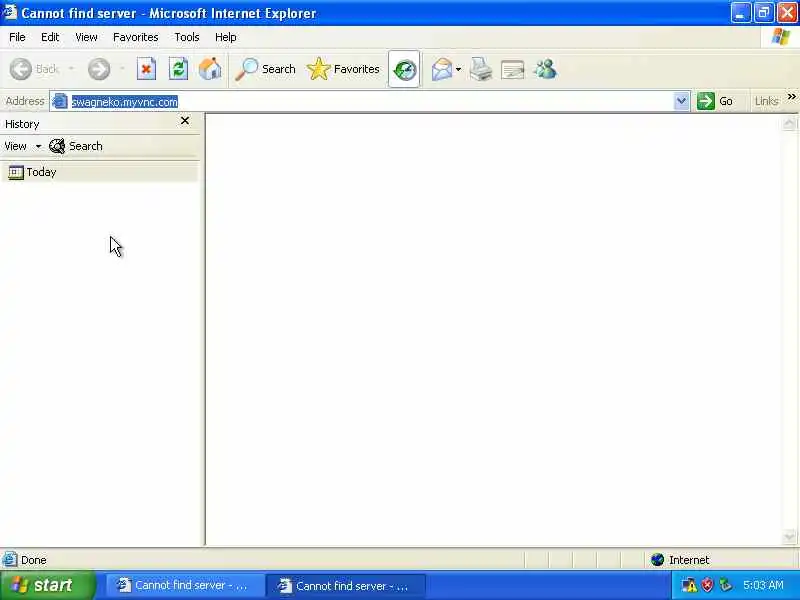Go to the Home page icon
Image resolution: width=800 pixels, height=600 pixels.
(x=210, y=69)
